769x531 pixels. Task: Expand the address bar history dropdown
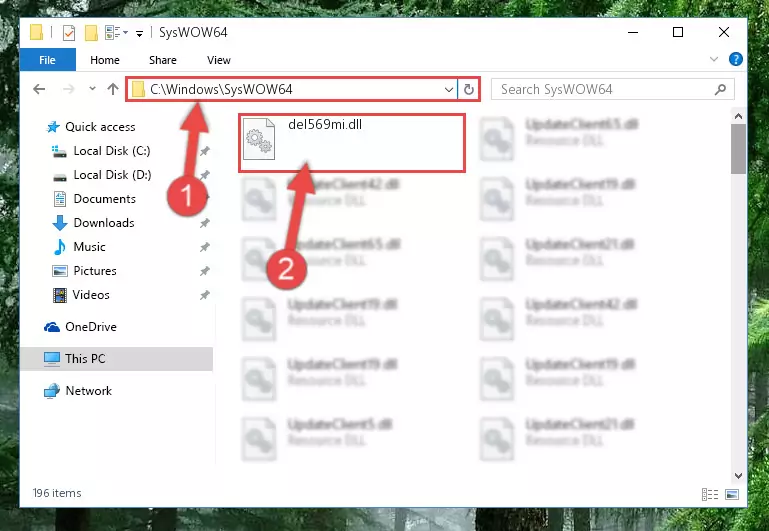click(x=448, y=89)
